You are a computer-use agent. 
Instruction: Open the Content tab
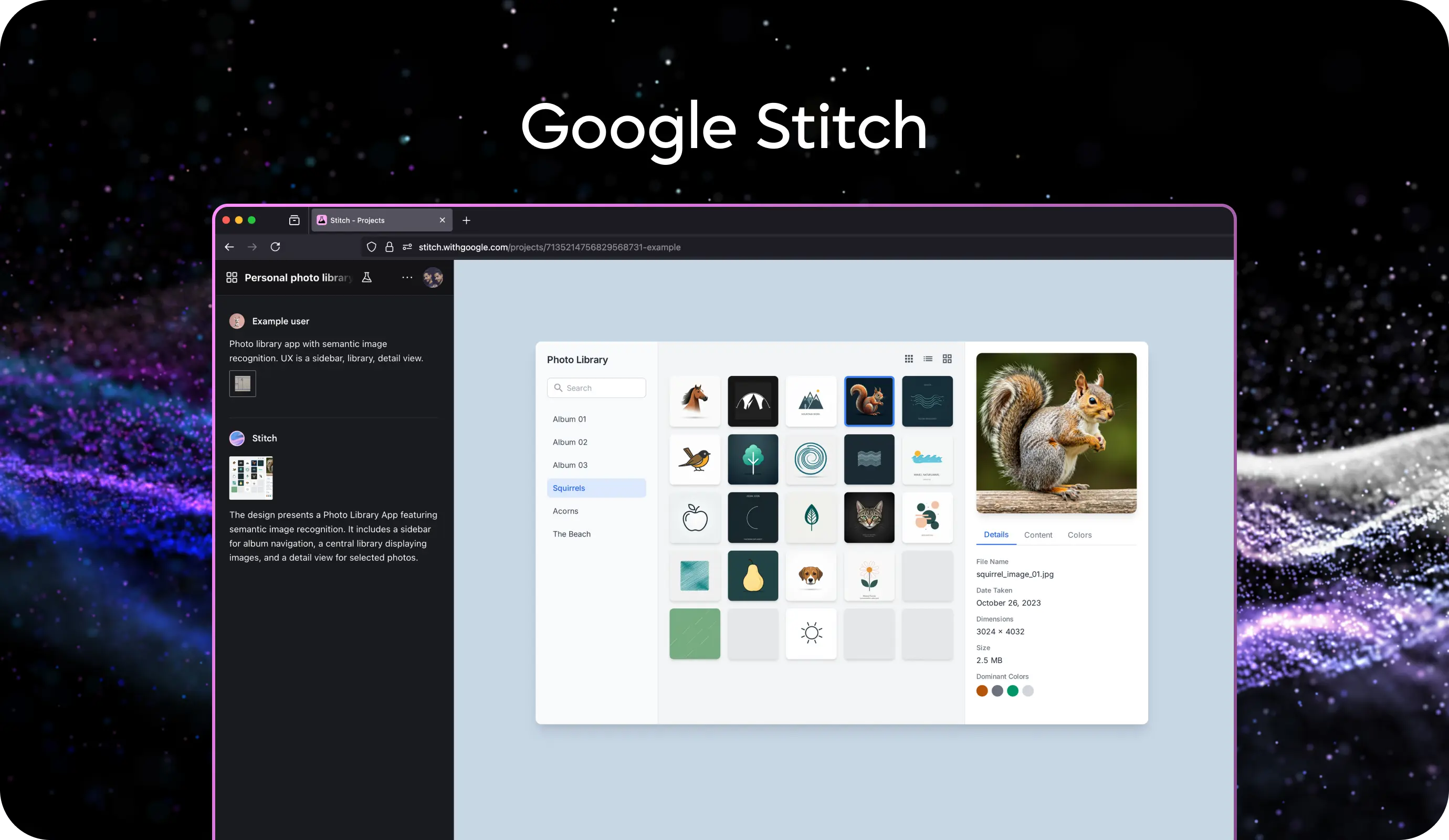pyautogui.click(x=1038, y=534)
